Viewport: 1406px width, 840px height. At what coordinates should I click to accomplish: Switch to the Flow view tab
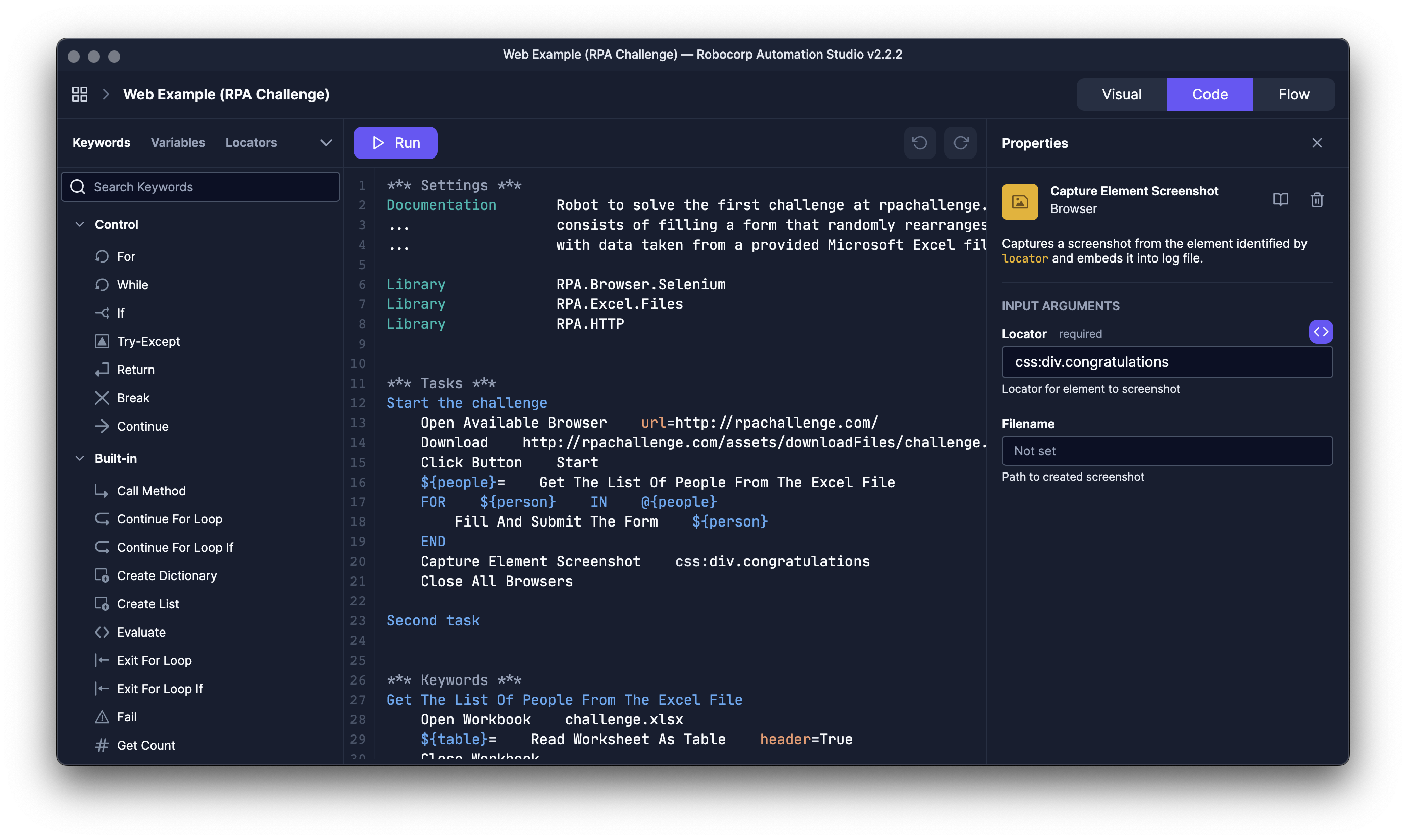tap(1293, 94)
